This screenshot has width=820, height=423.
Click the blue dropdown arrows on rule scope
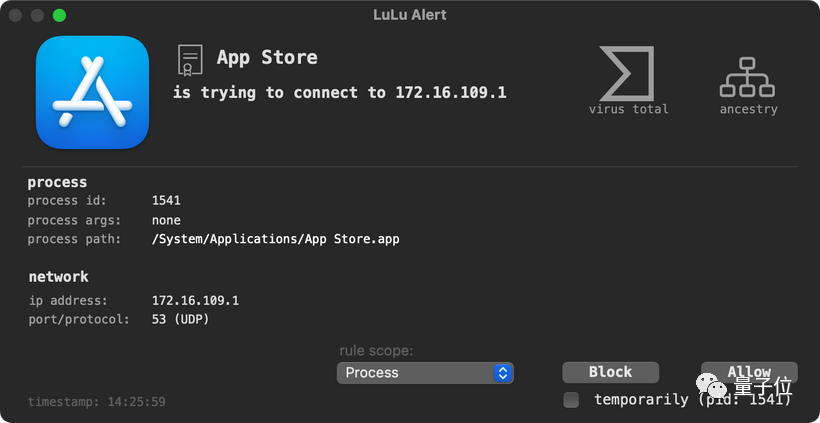[503, 373]
